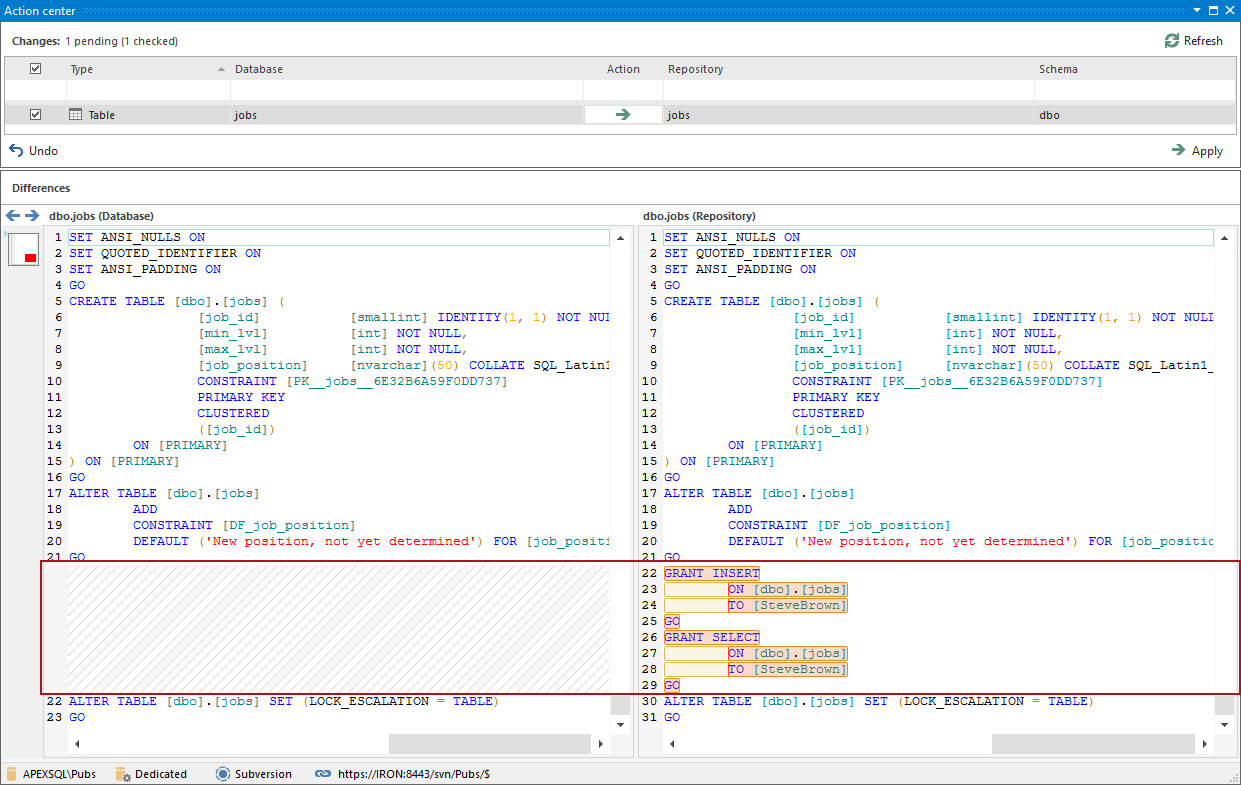
Task: Click the Table type icon in row
Action: tap(75, 115)
